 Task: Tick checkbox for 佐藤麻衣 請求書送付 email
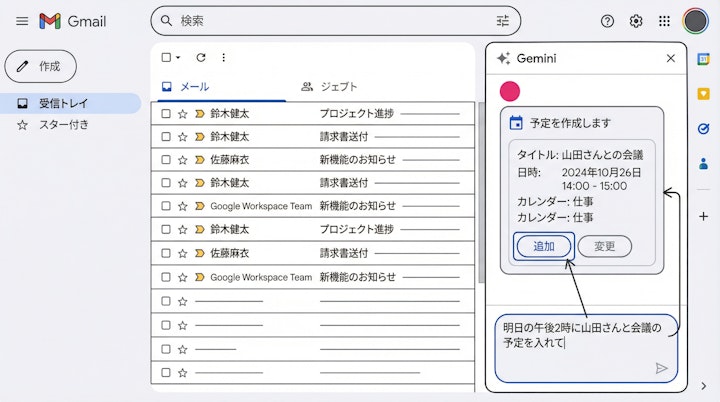[166, 253]
